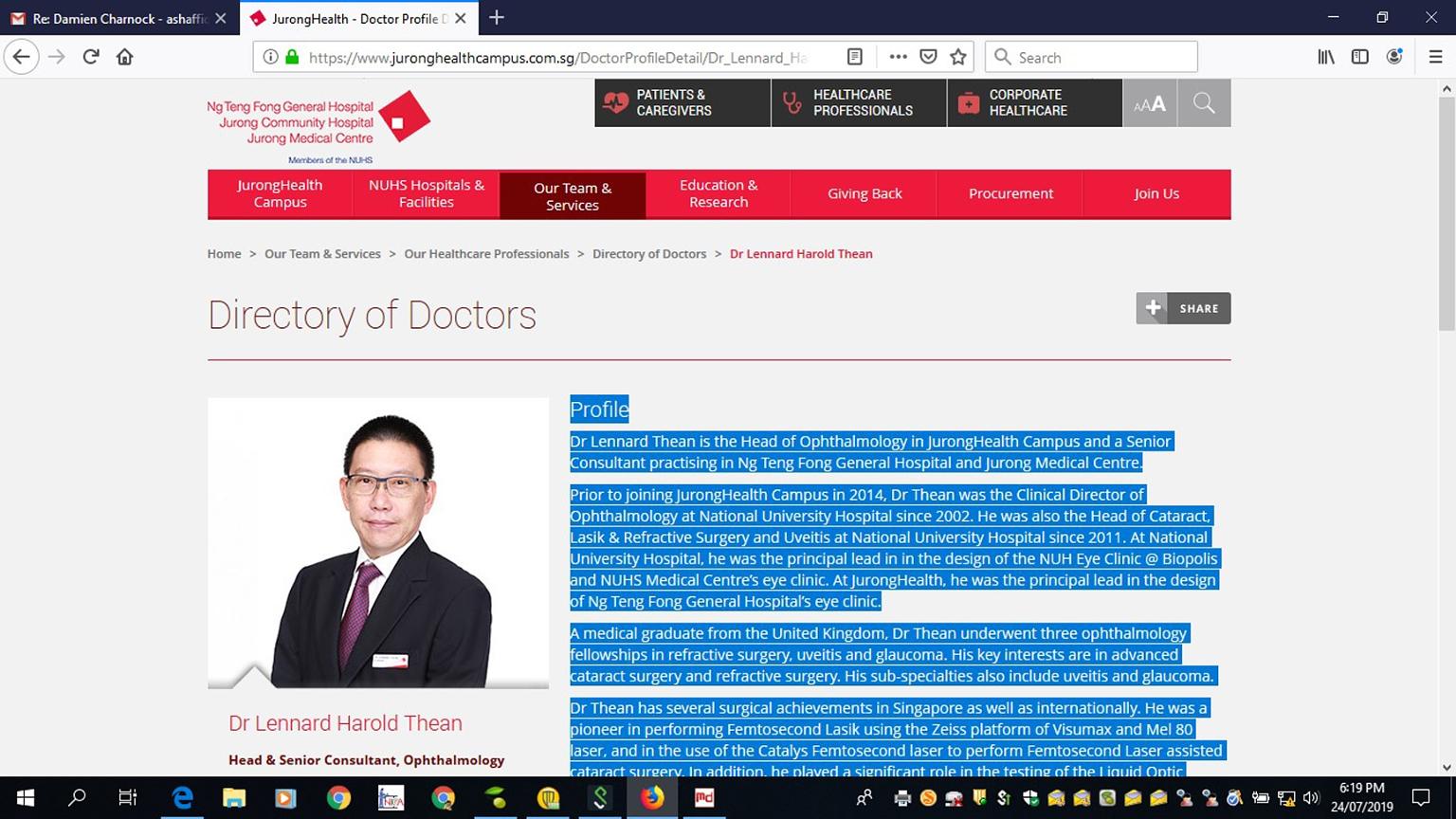Open the Library panel in Firefox
Viewport: 1456px width, 819px height.
tap(1324, 56)
